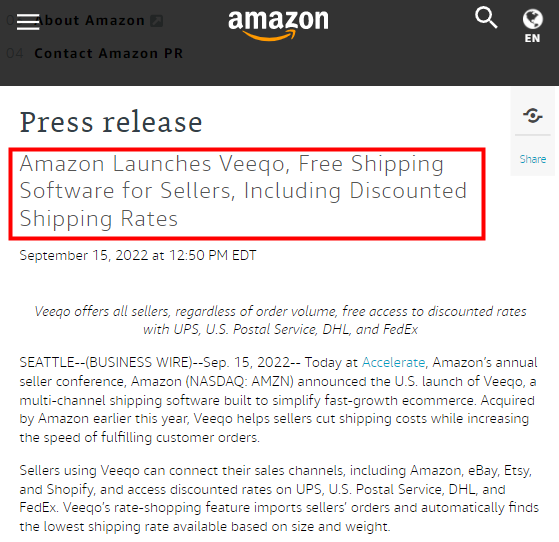Click the external-link icon beside About Amazon

point(156,21)
